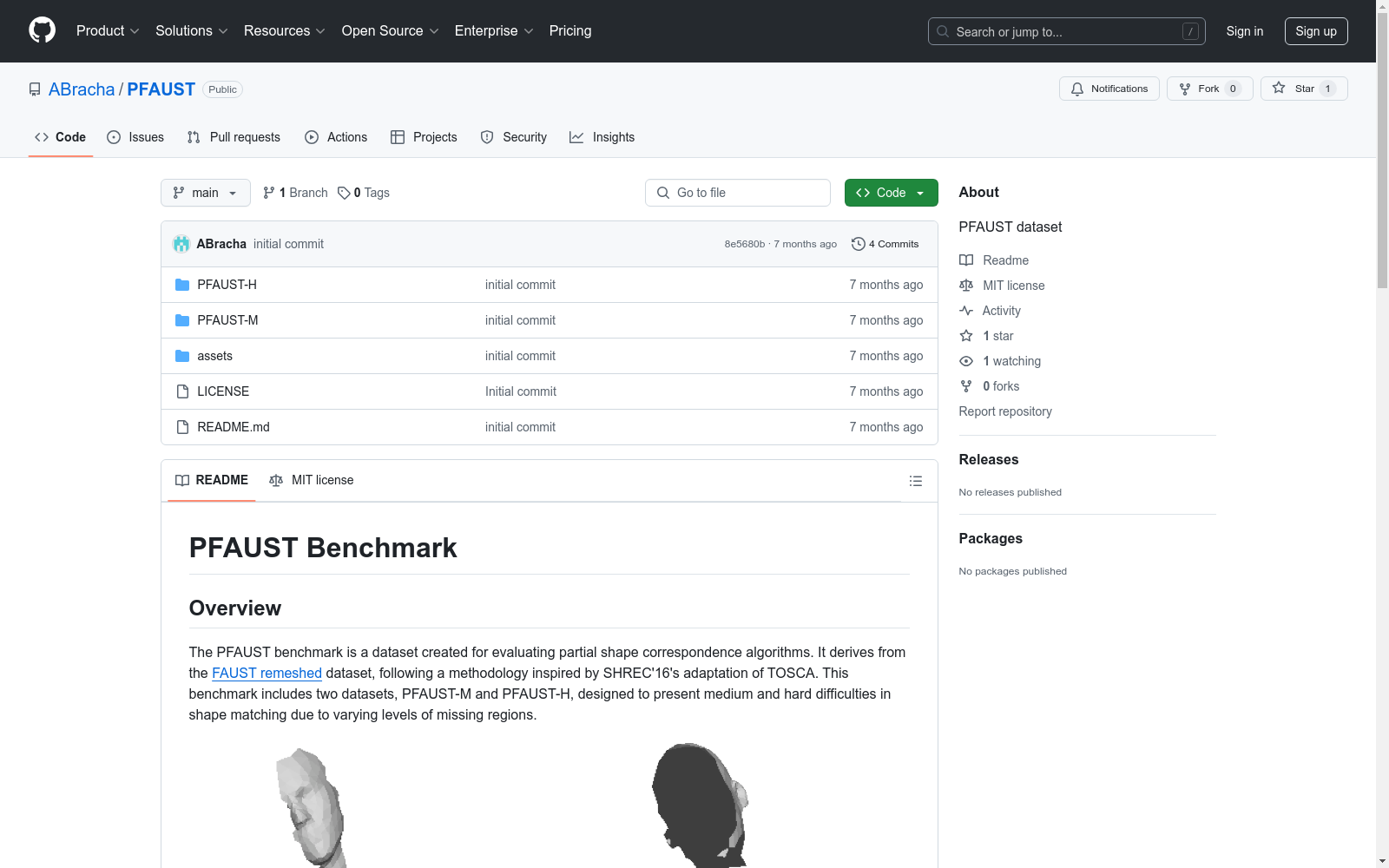Click the 'Go to file' search field
This screenshot has height=868, width=1389.
738,193
